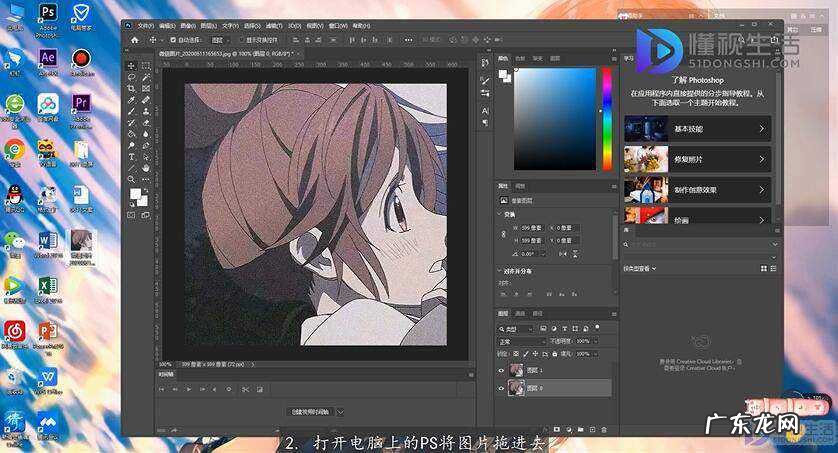This screenshot has height=453, width=838.
Task: Toggle Quick Mask mode icon
Action: tap(131, 215)
